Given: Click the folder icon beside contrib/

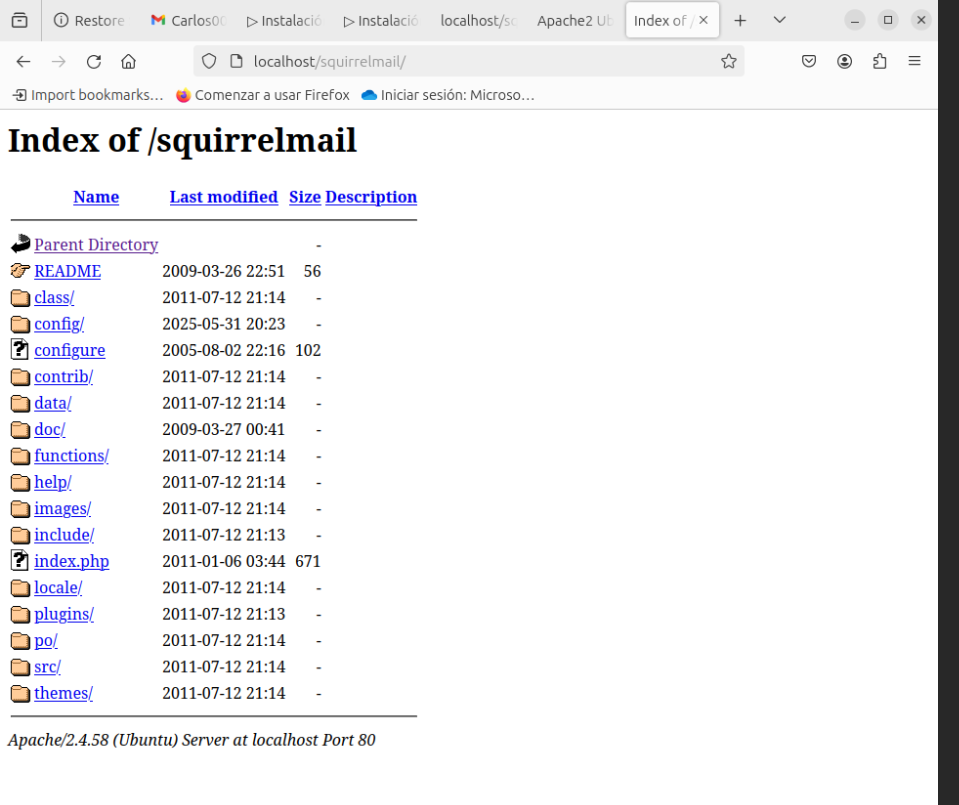Looking at the screenshot, I should coord(20,377).
